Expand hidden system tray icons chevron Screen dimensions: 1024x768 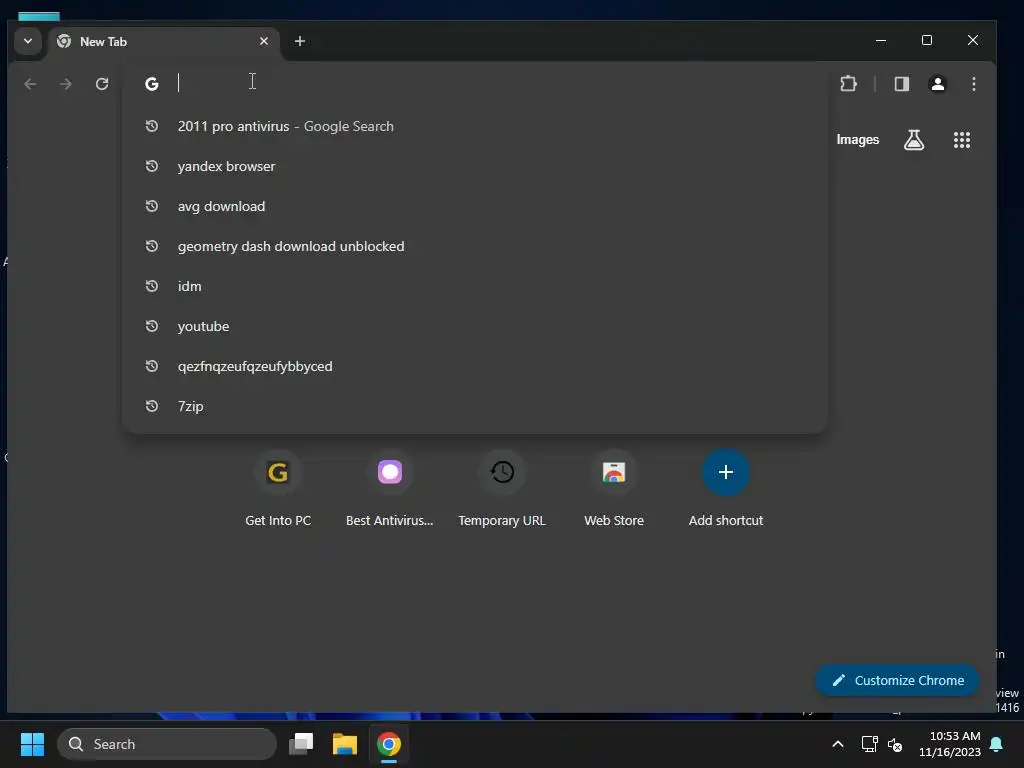(838, 744)
